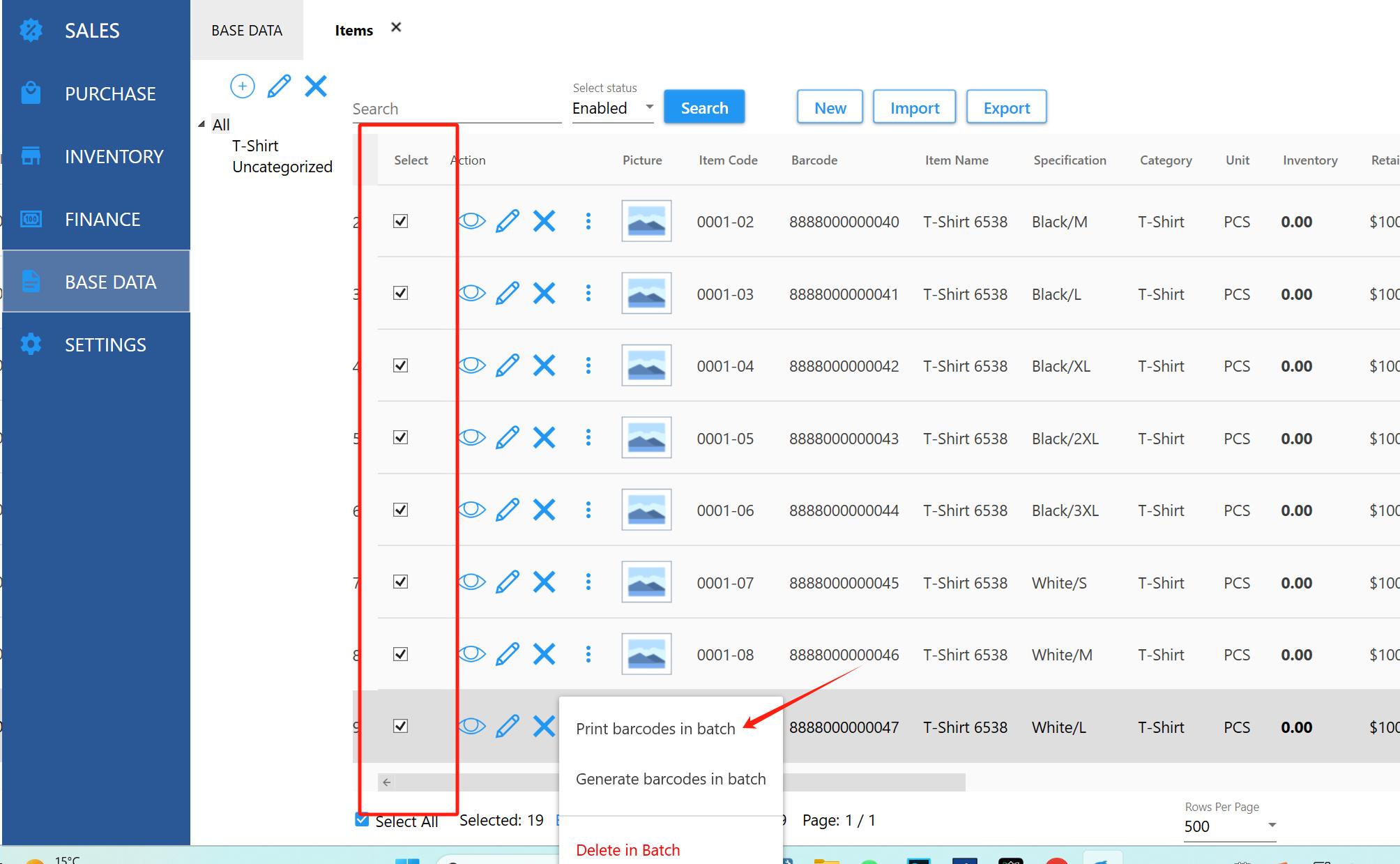Click the Import button
The width and height of the screenshot is (1400, 864).
point(914,107)
